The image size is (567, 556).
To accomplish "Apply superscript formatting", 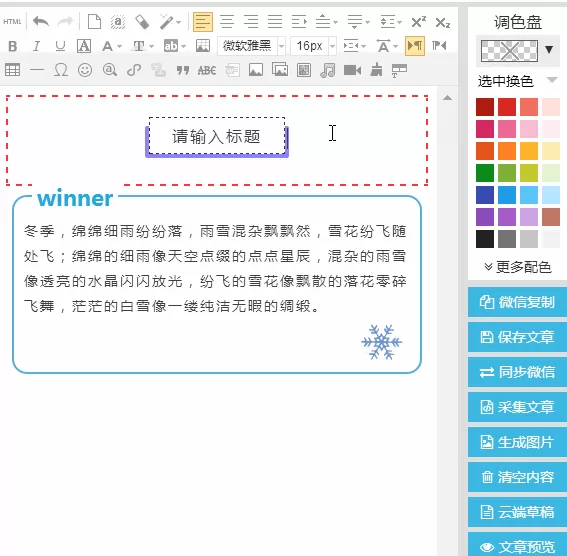I will (419, 22).
